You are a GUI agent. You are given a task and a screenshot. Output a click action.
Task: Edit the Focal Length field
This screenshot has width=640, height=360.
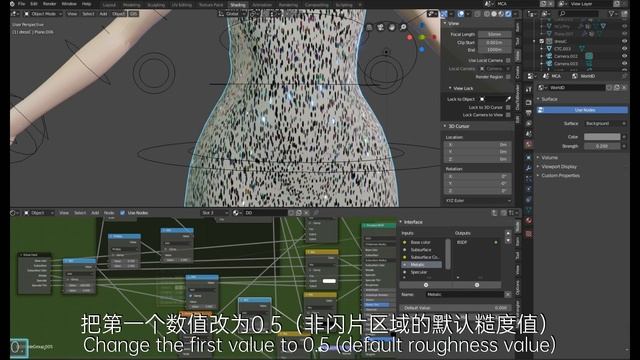(x=495, y=34)
